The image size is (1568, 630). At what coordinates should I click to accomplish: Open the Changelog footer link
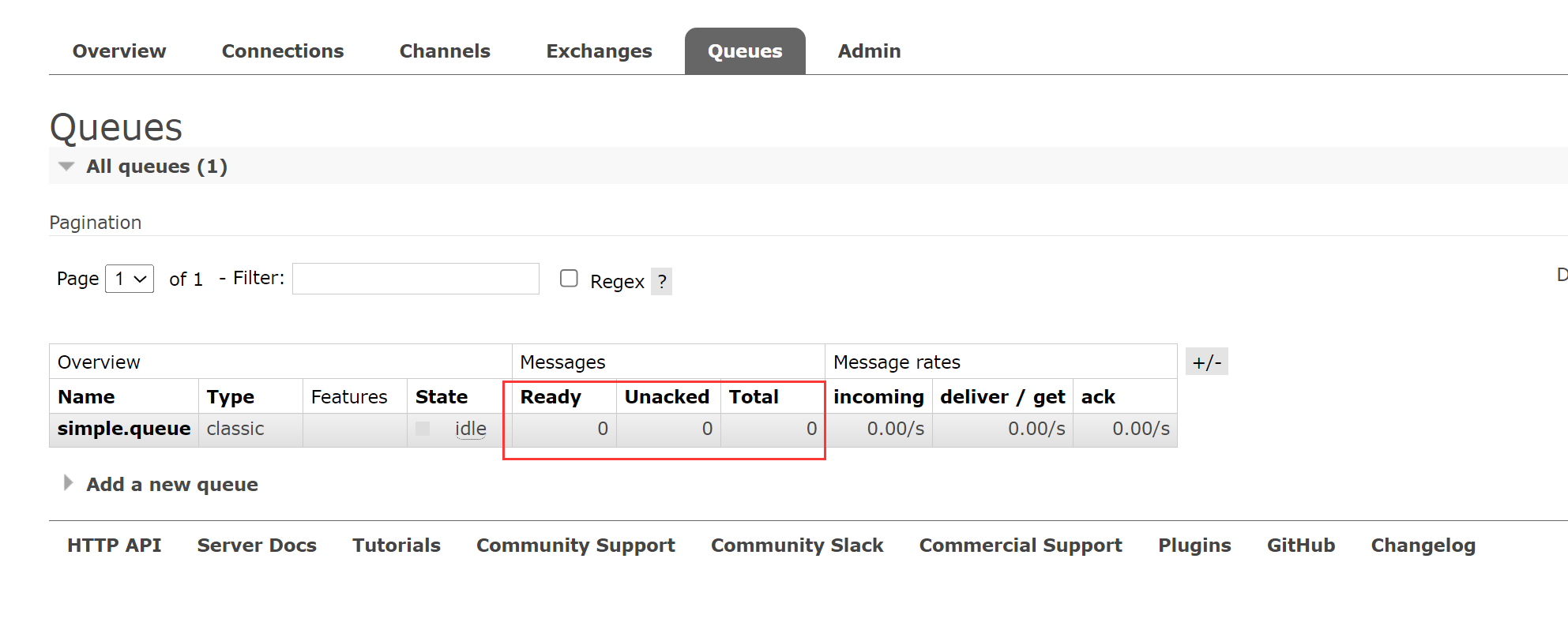[1423, 546]
